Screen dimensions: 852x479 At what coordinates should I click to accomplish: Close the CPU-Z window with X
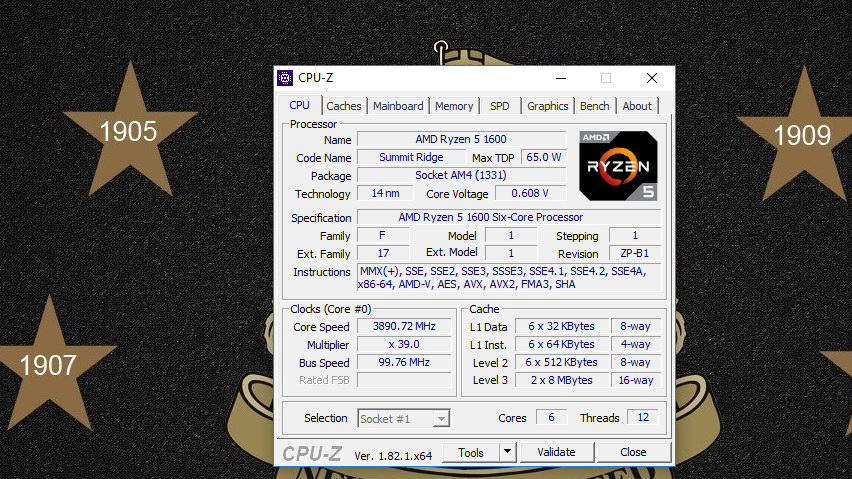coord(651,78)
